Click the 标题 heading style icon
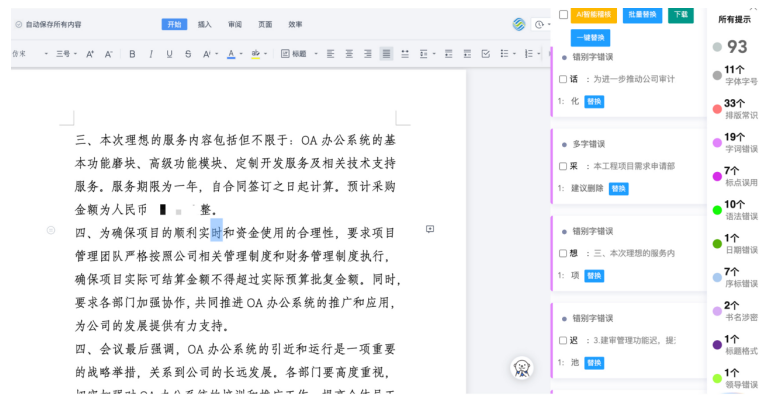781x397 pixels. 285,54
